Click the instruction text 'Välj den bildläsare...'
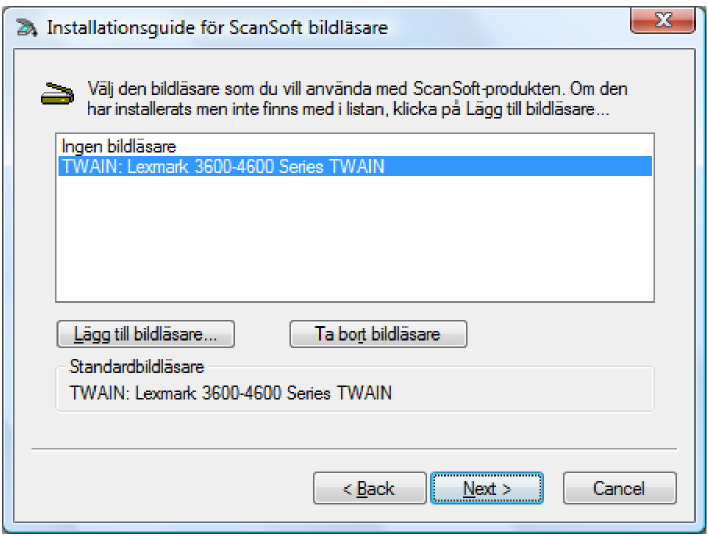 (357, 98)
